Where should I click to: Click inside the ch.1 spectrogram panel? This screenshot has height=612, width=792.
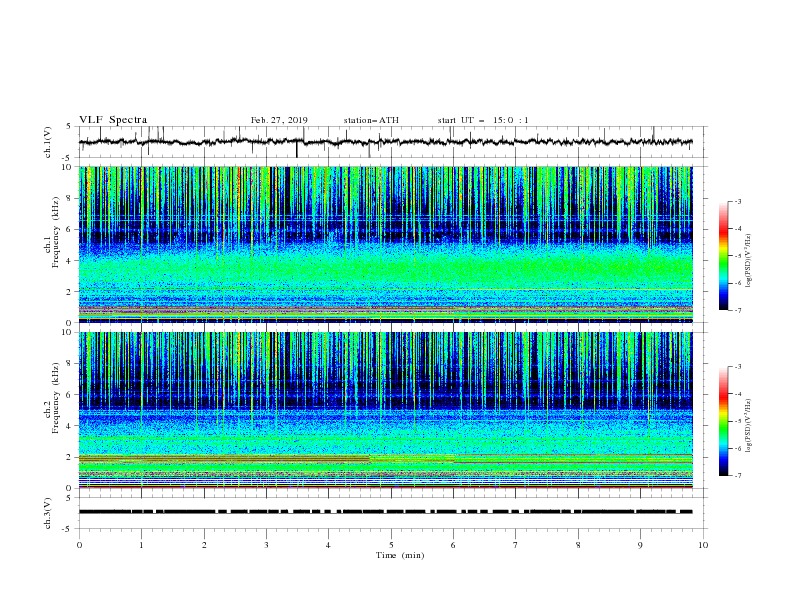click(x=386, y=244)
